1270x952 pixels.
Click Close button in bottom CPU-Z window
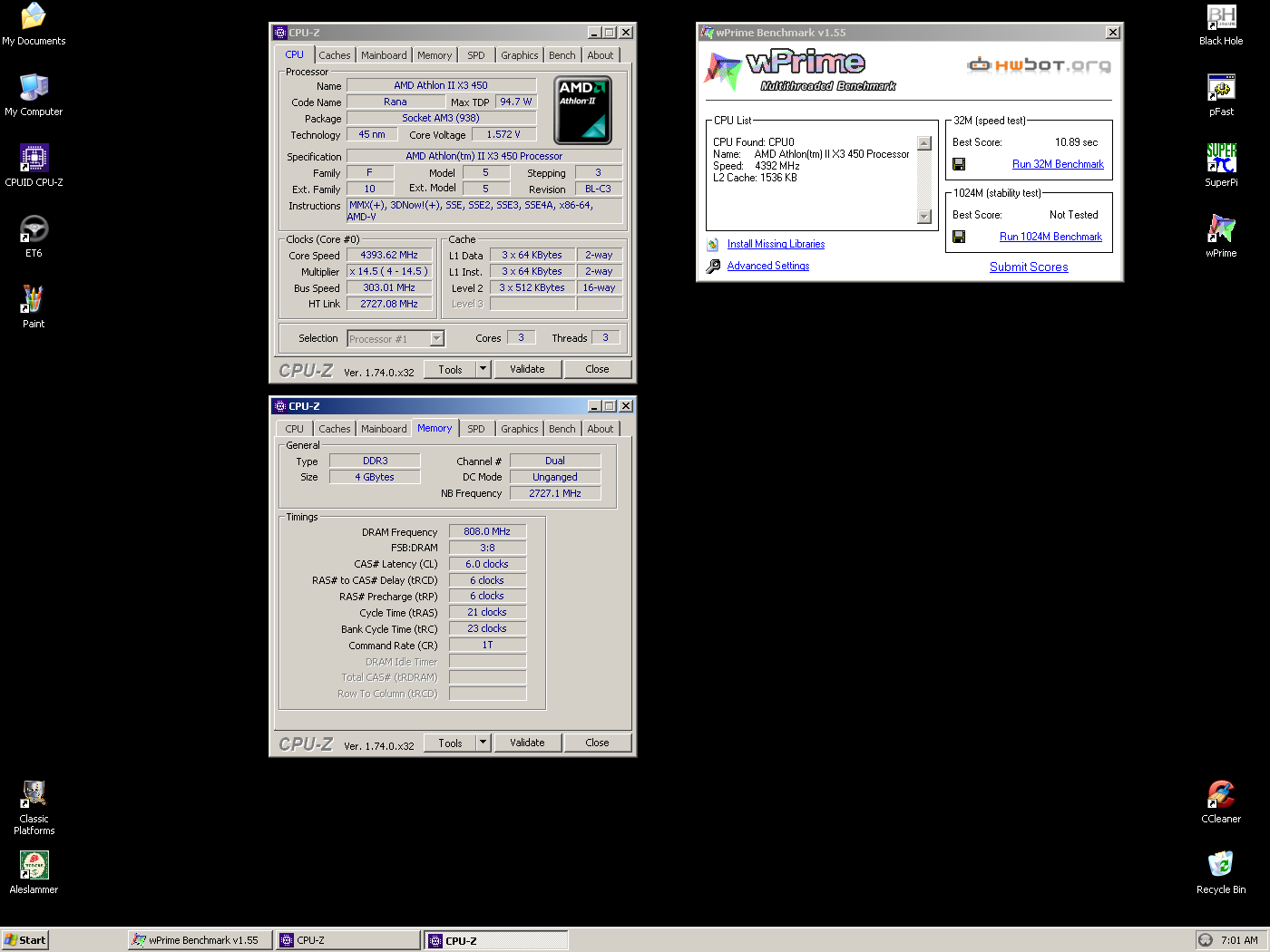tap(597, 743)
